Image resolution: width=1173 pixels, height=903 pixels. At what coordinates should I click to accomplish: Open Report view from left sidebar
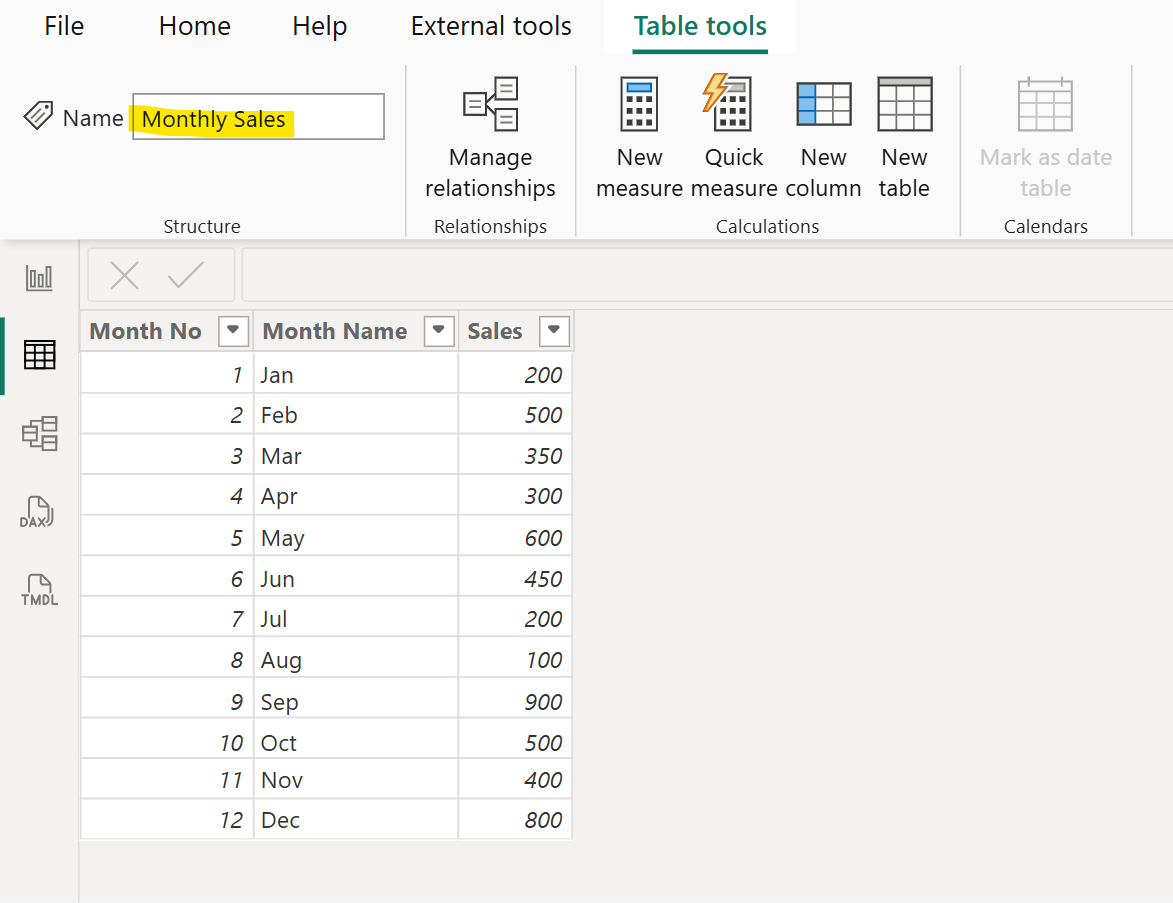(39, 278)
